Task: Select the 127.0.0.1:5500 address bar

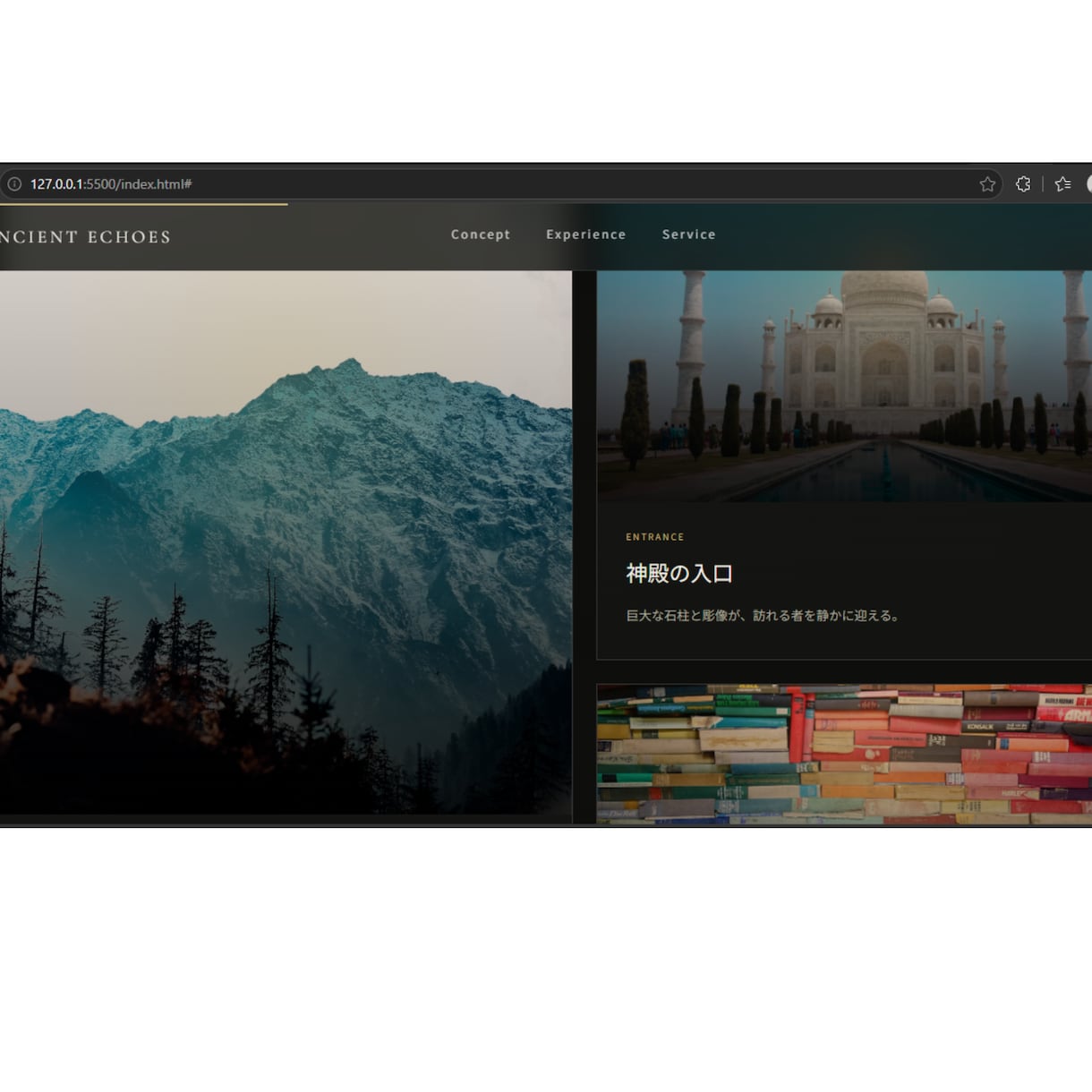Action: point(501,184)
